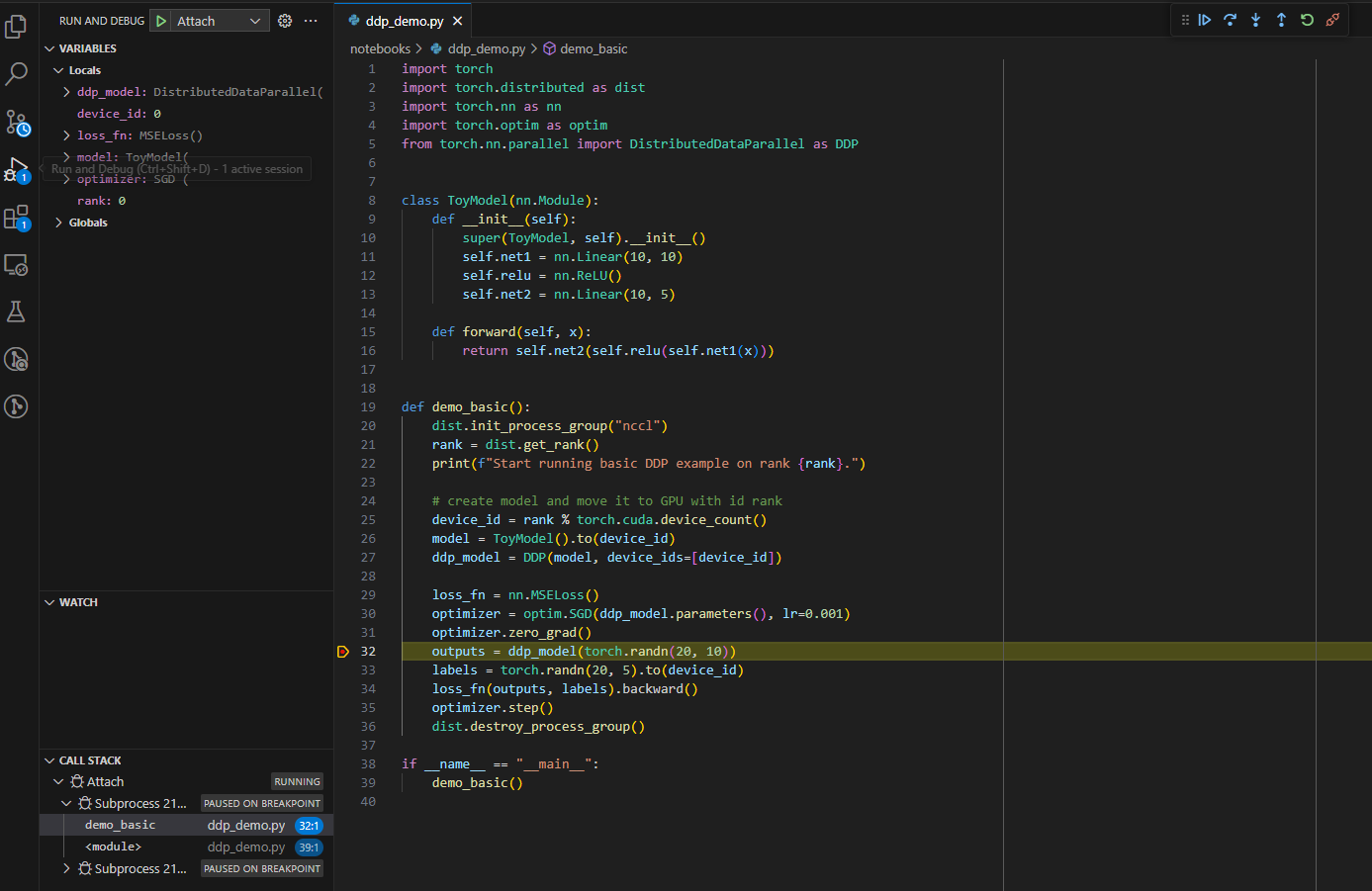
Task: Open the Attach launch configuration dropdown
Action: 255,19
